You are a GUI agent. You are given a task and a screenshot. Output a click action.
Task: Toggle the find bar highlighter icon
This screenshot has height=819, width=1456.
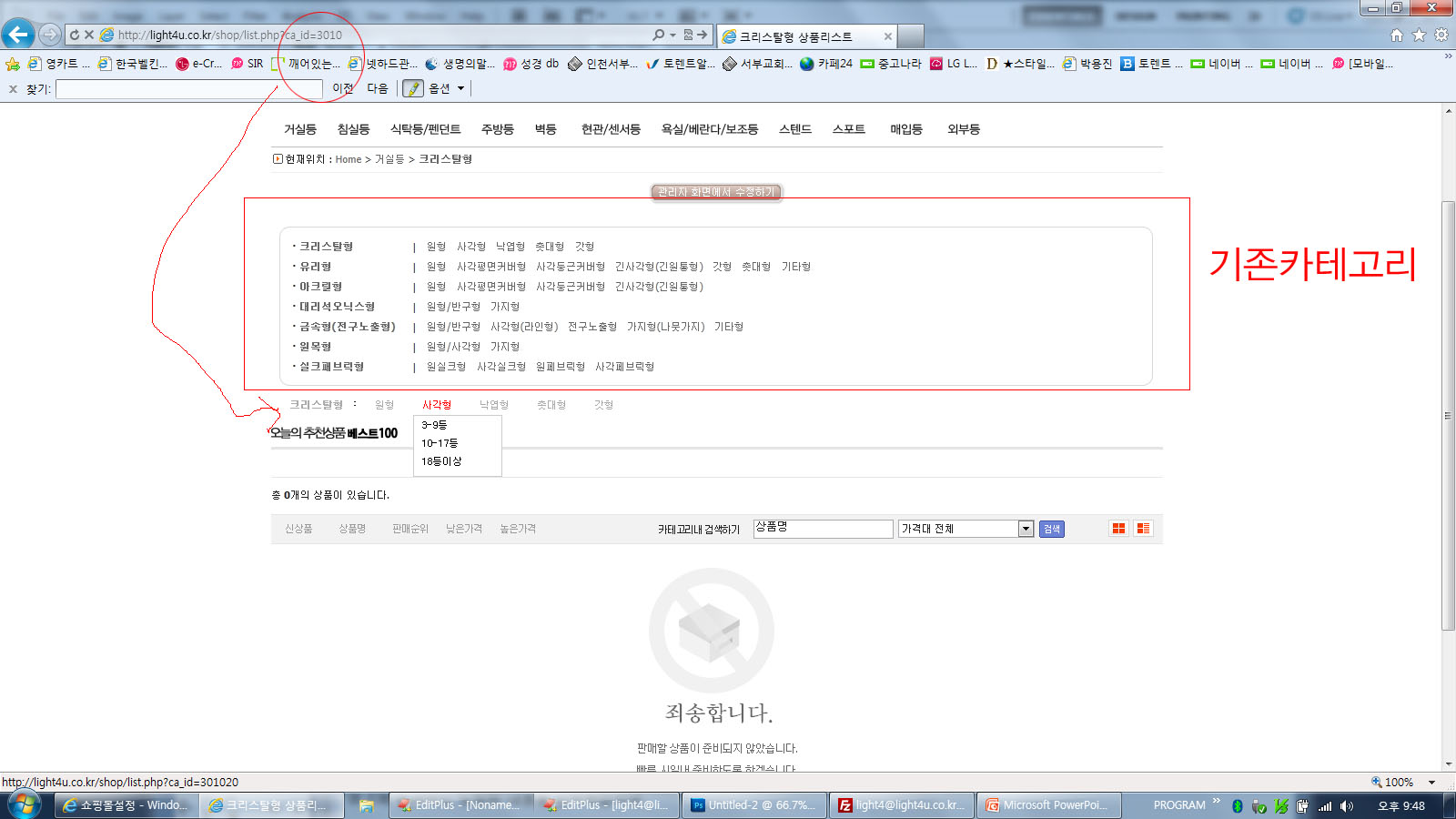413,88
